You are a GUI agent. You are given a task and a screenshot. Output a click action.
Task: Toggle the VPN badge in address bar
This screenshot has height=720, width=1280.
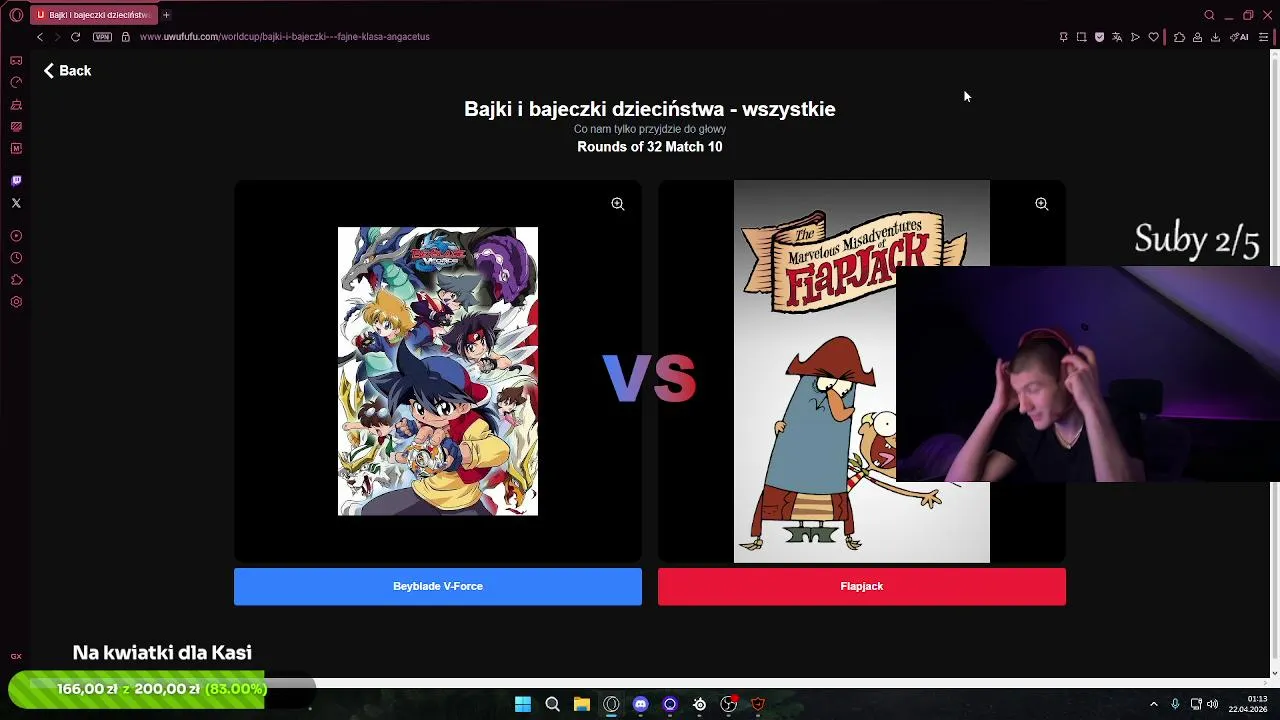(x=102, y=37)
